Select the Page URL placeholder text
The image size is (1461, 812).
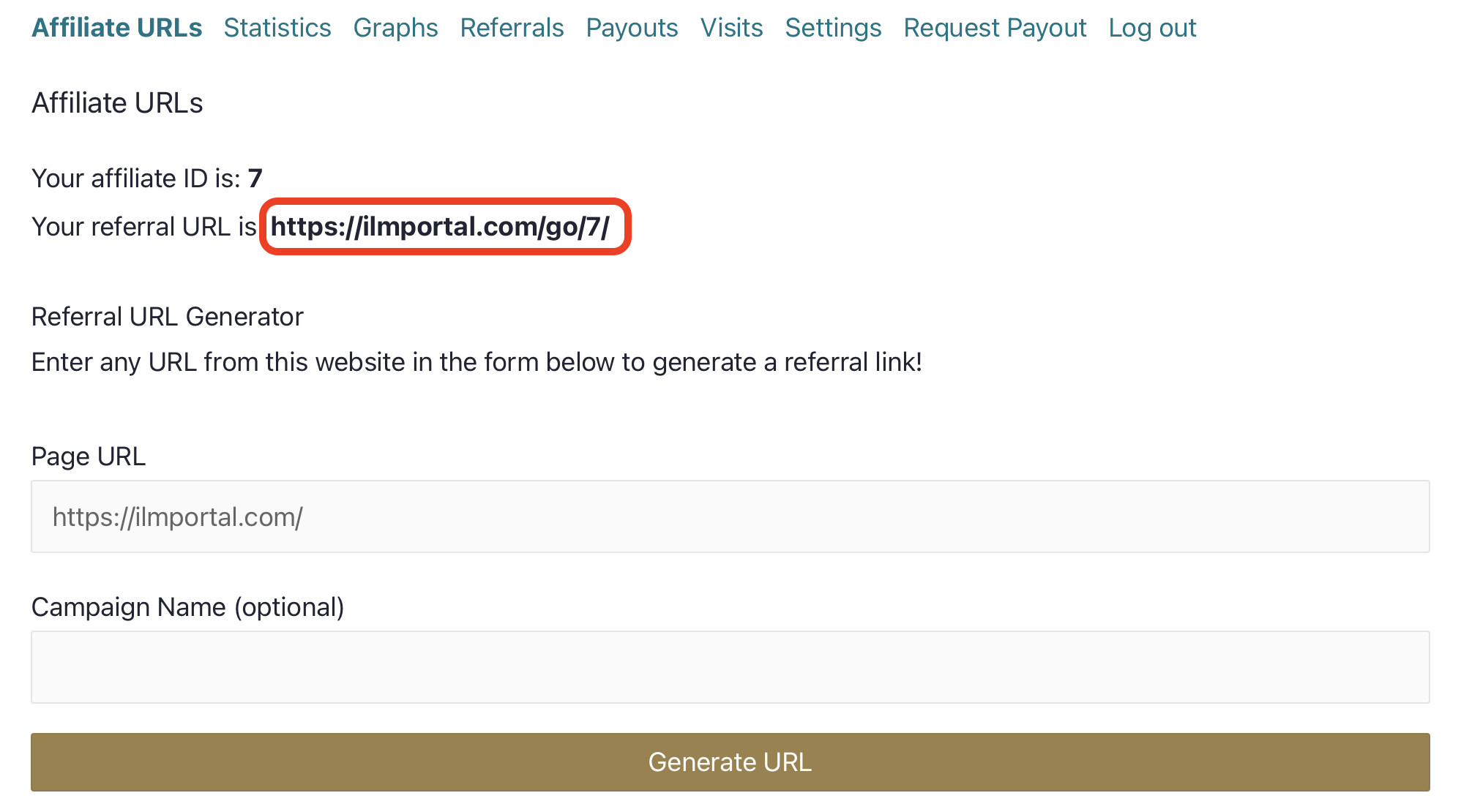point(178,518)
